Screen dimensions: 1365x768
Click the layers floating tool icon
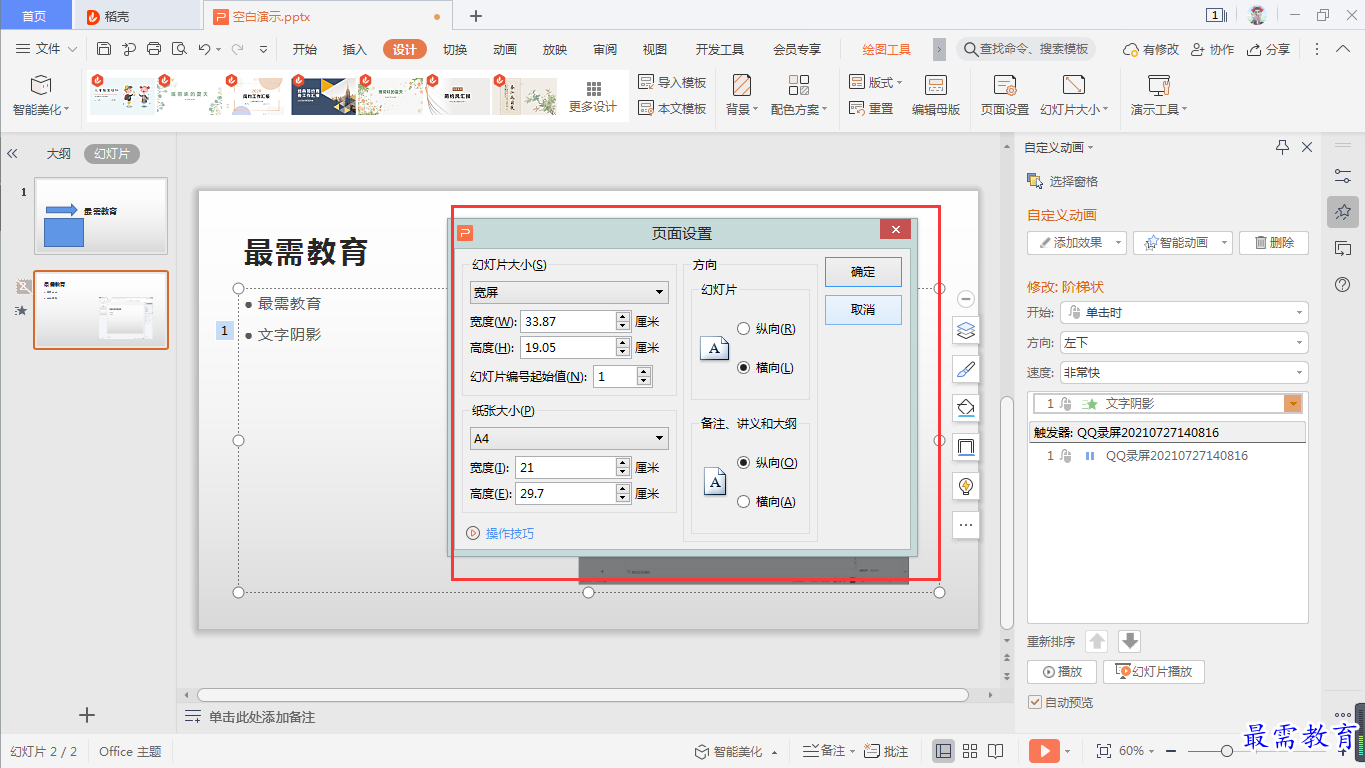click(966, 330)
